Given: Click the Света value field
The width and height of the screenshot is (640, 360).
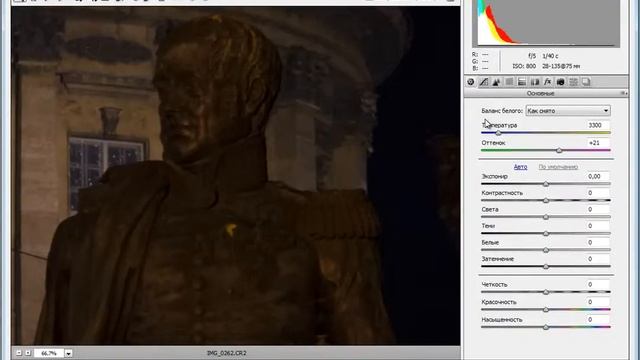Looking at the screenshot, I should (598, 209).
